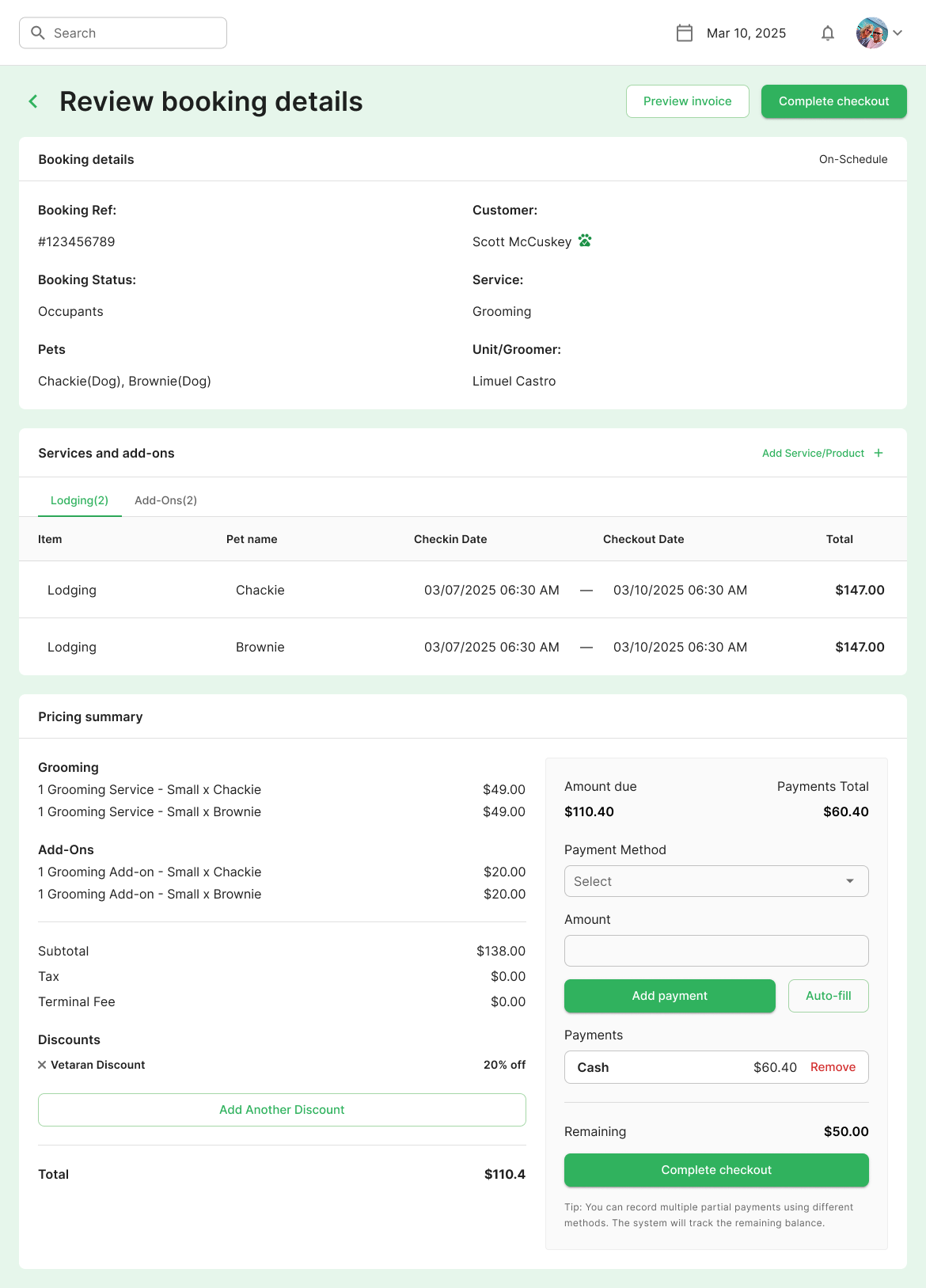Screen dimensions: 926x1288
Task: Switch to the Add-Ons(2) tab
Action: pos(165,500)
